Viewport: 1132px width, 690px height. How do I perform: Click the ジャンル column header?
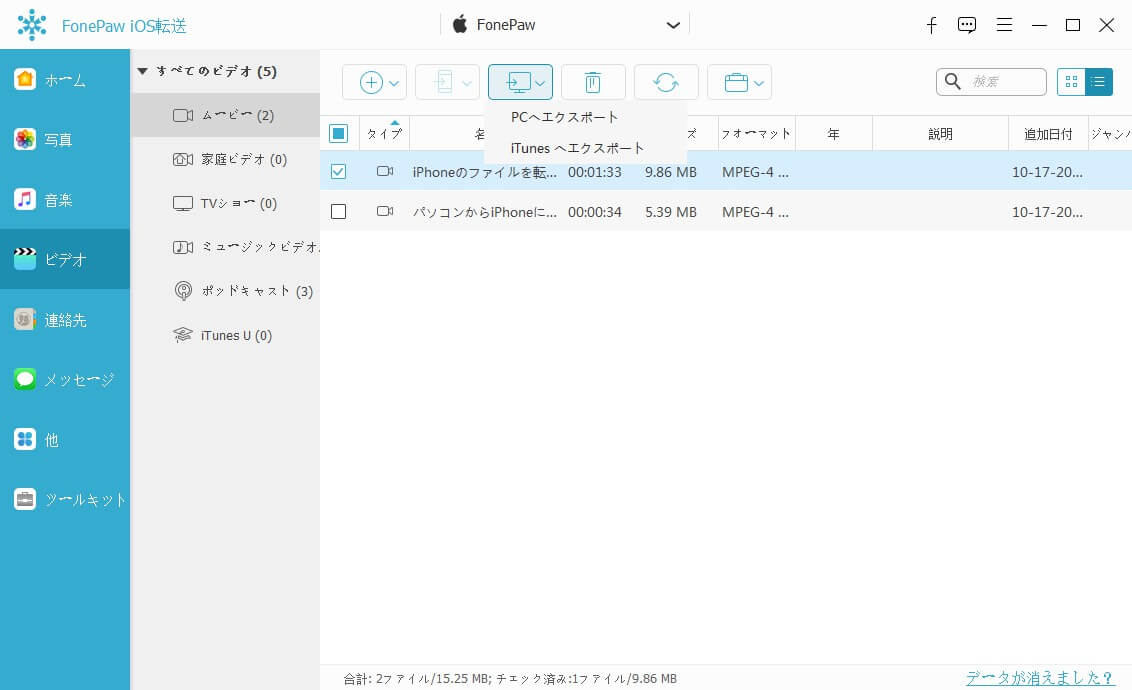pos(1110,134)
